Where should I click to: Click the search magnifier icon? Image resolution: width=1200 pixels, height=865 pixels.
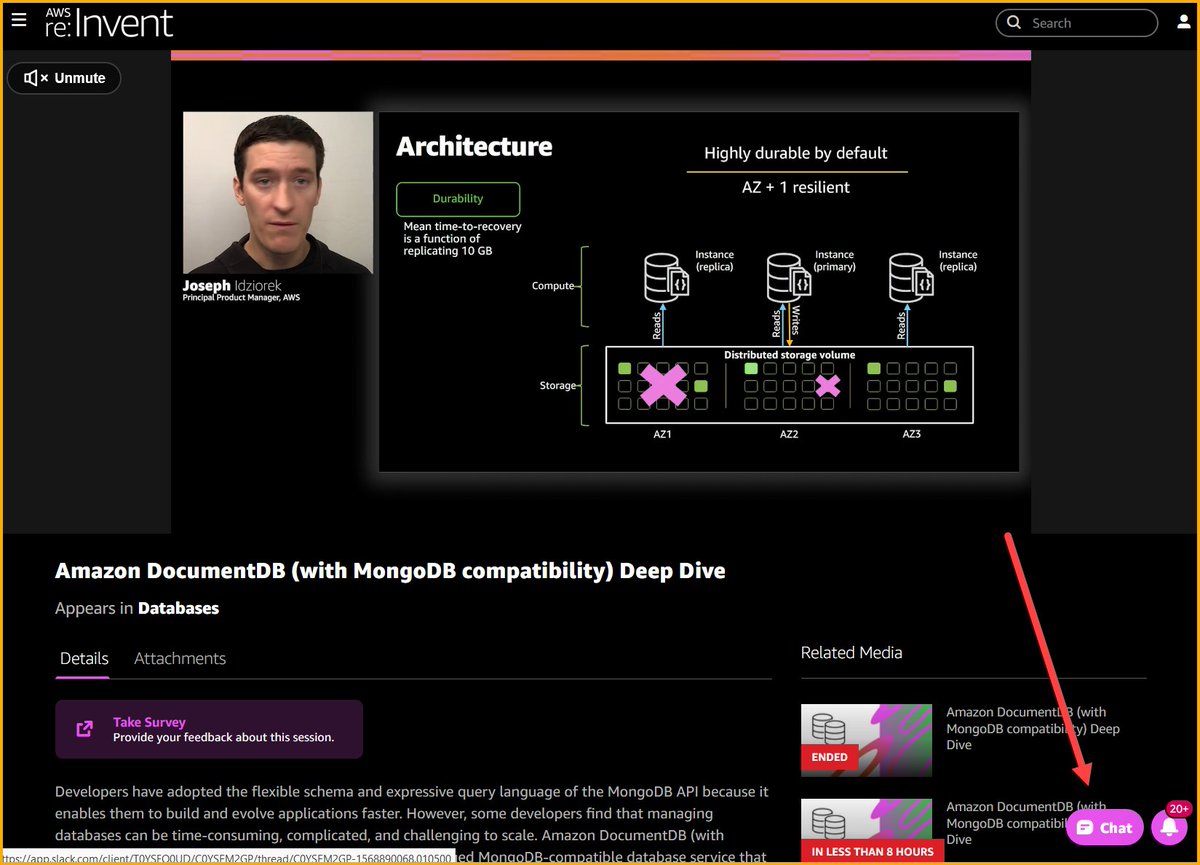[1014, 23]
